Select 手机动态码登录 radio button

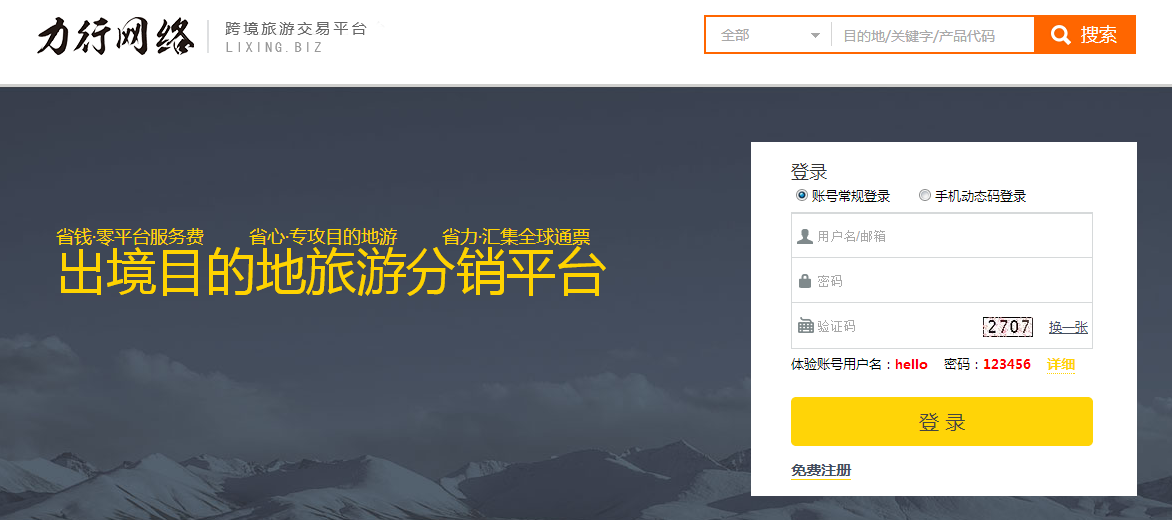[925, 196]
